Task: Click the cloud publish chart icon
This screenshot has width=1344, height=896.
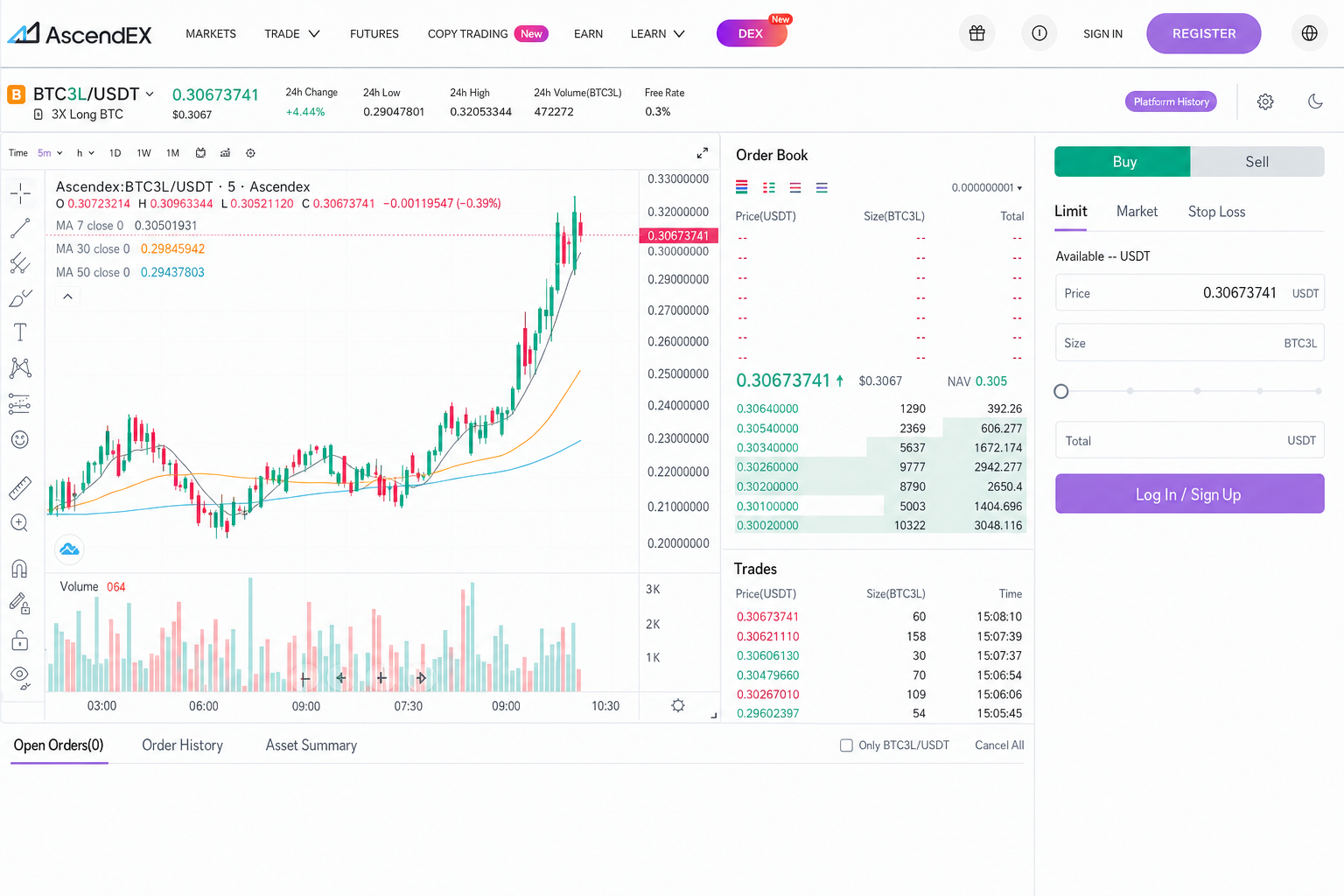Action: point(69,549)
